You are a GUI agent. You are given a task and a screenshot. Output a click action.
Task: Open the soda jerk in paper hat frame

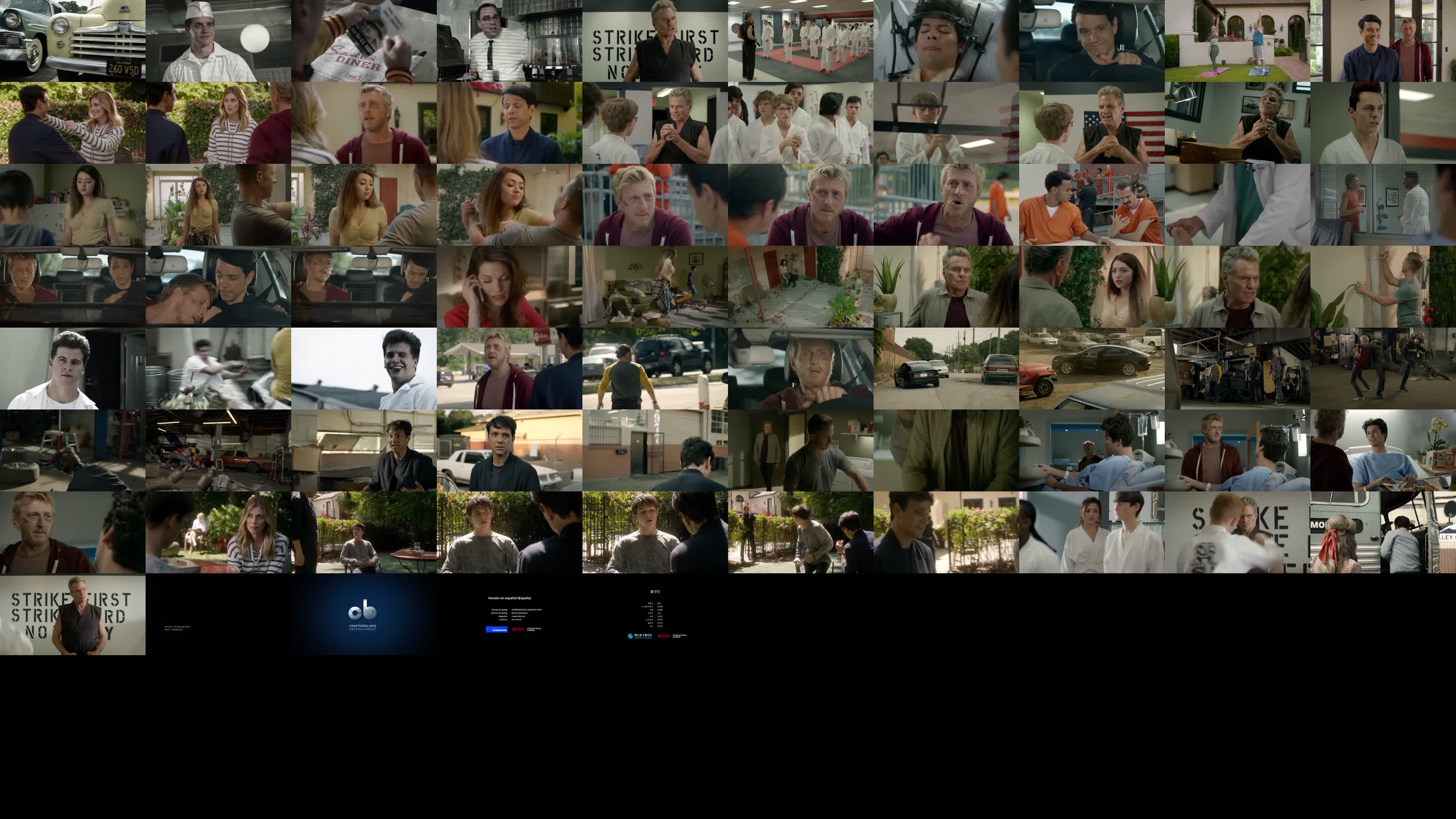pyautogui.click(x=218, y=40)
